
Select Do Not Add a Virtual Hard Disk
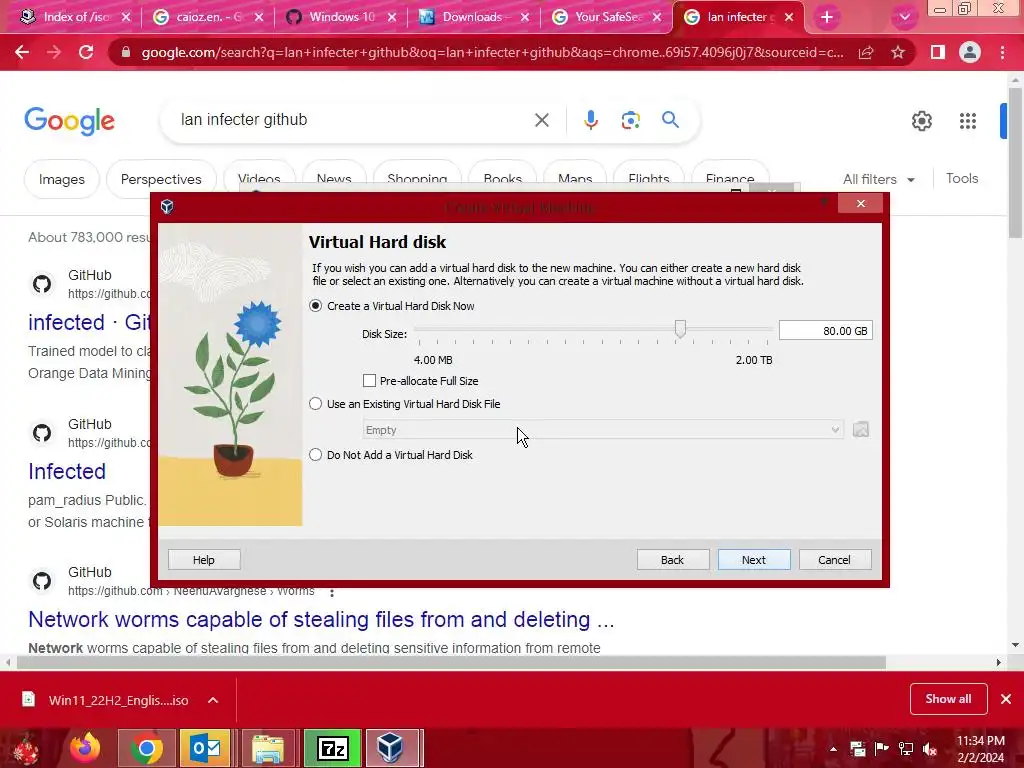(315, 455)
